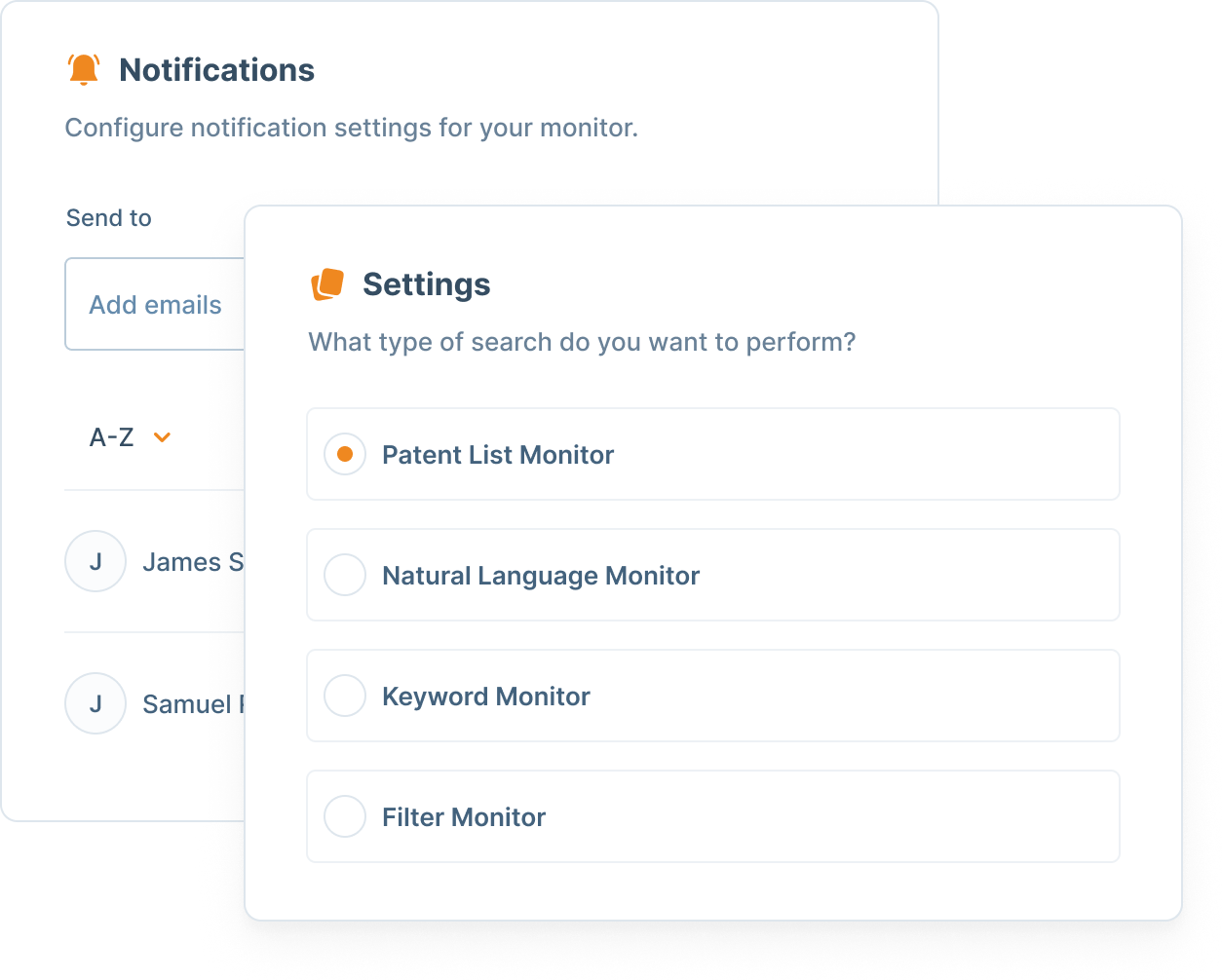Click the Notifications panel heading
This screenshot has width=1222, height=980.
(x=216, y=70)
